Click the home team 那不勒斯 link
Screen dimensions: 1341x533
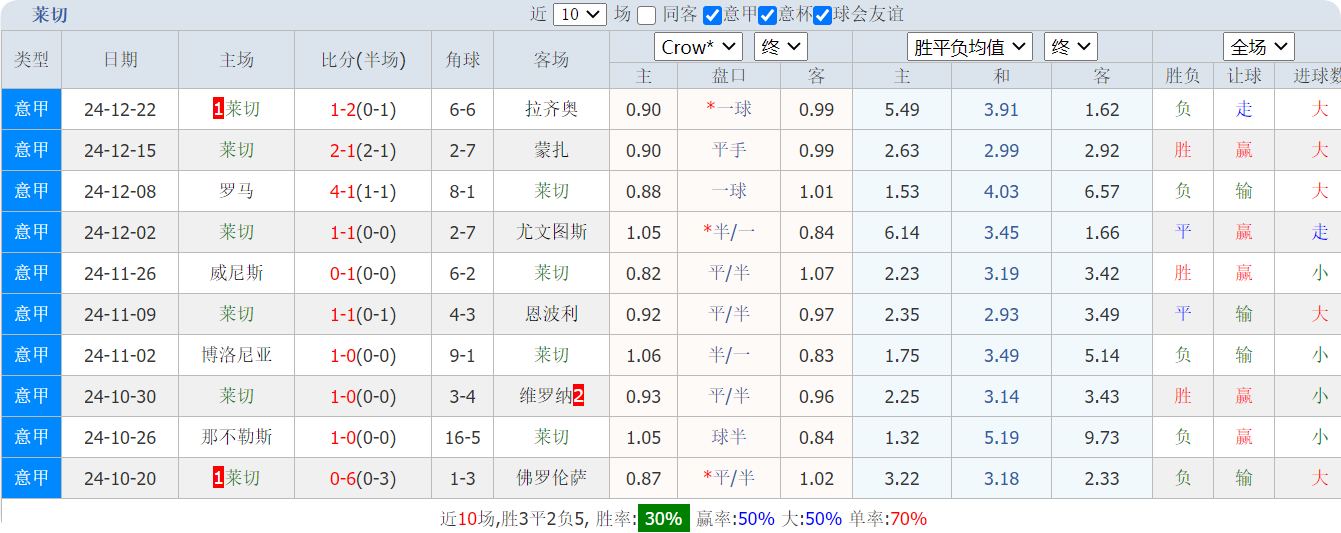[x=236, y=437]
